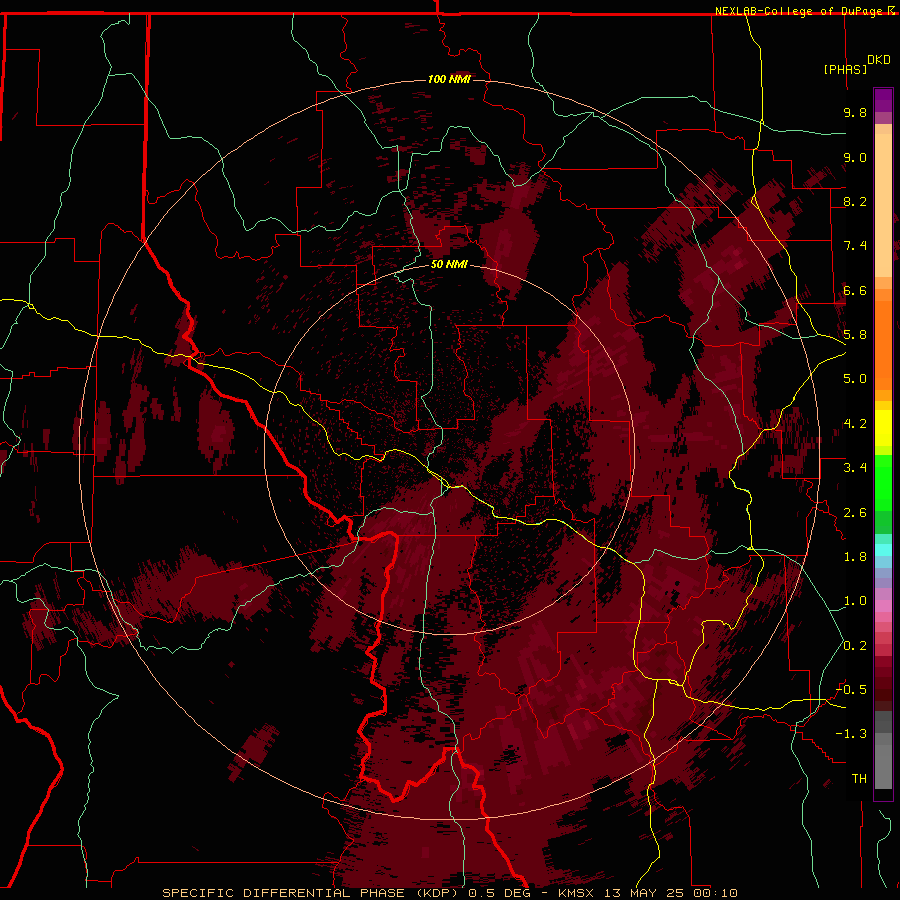This screenshot has height=900, width=900.
Task: Click the TH threshold label on the scale
Action: 859,779
